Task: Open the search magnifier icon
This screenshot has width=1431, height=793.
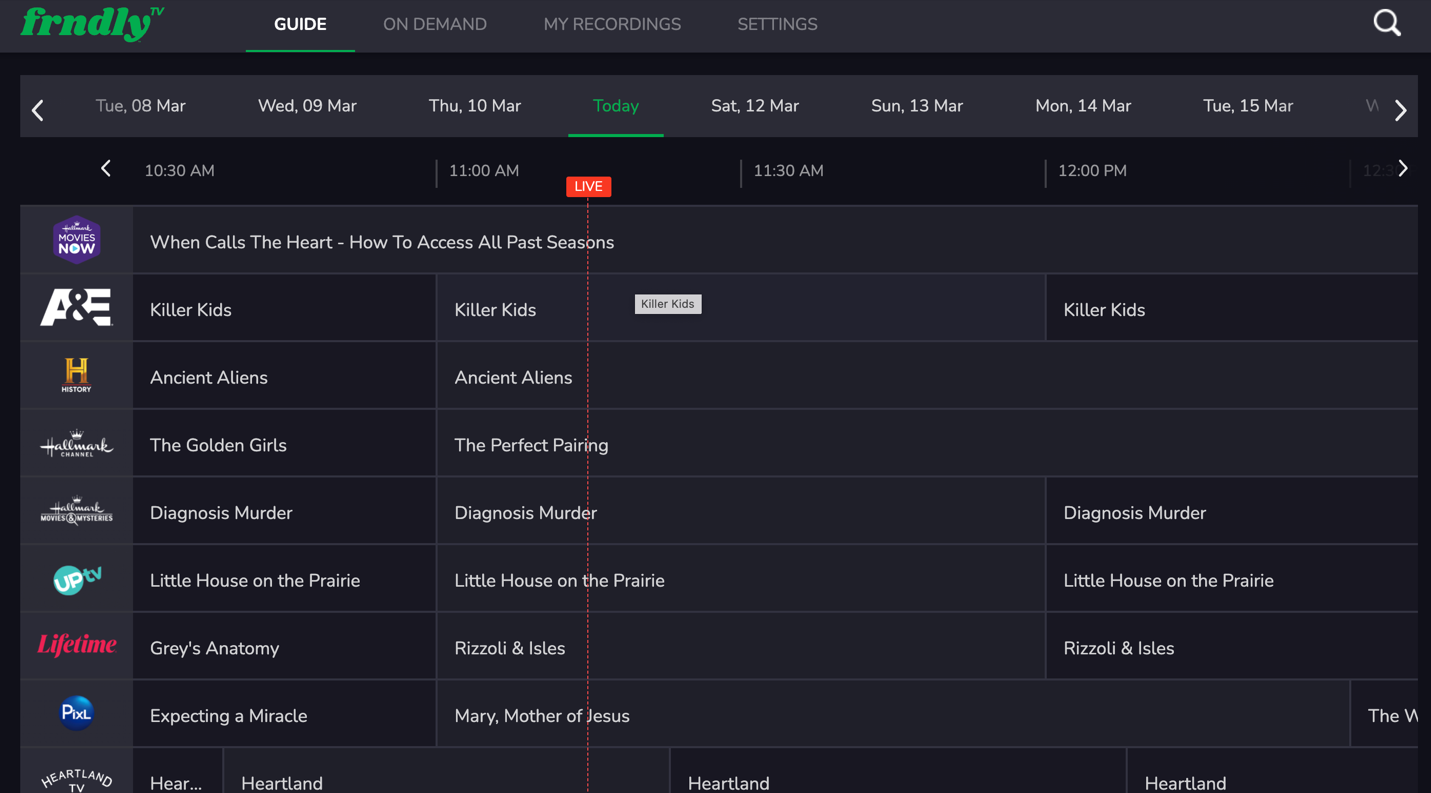Action: pyautogui.click(x=1387, y=23)
